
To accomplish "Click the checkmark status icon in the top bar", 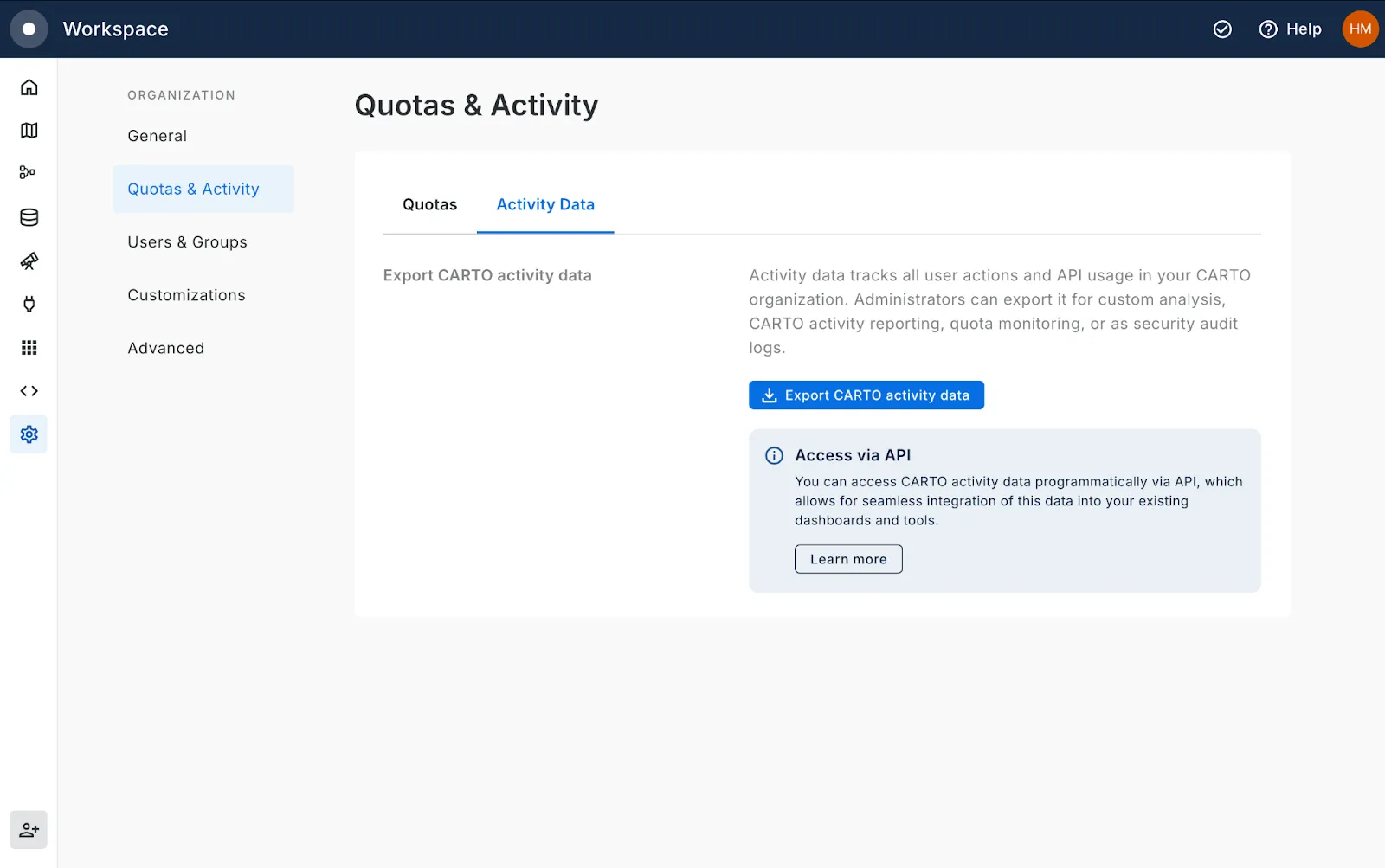I will tap(1222, 29).
